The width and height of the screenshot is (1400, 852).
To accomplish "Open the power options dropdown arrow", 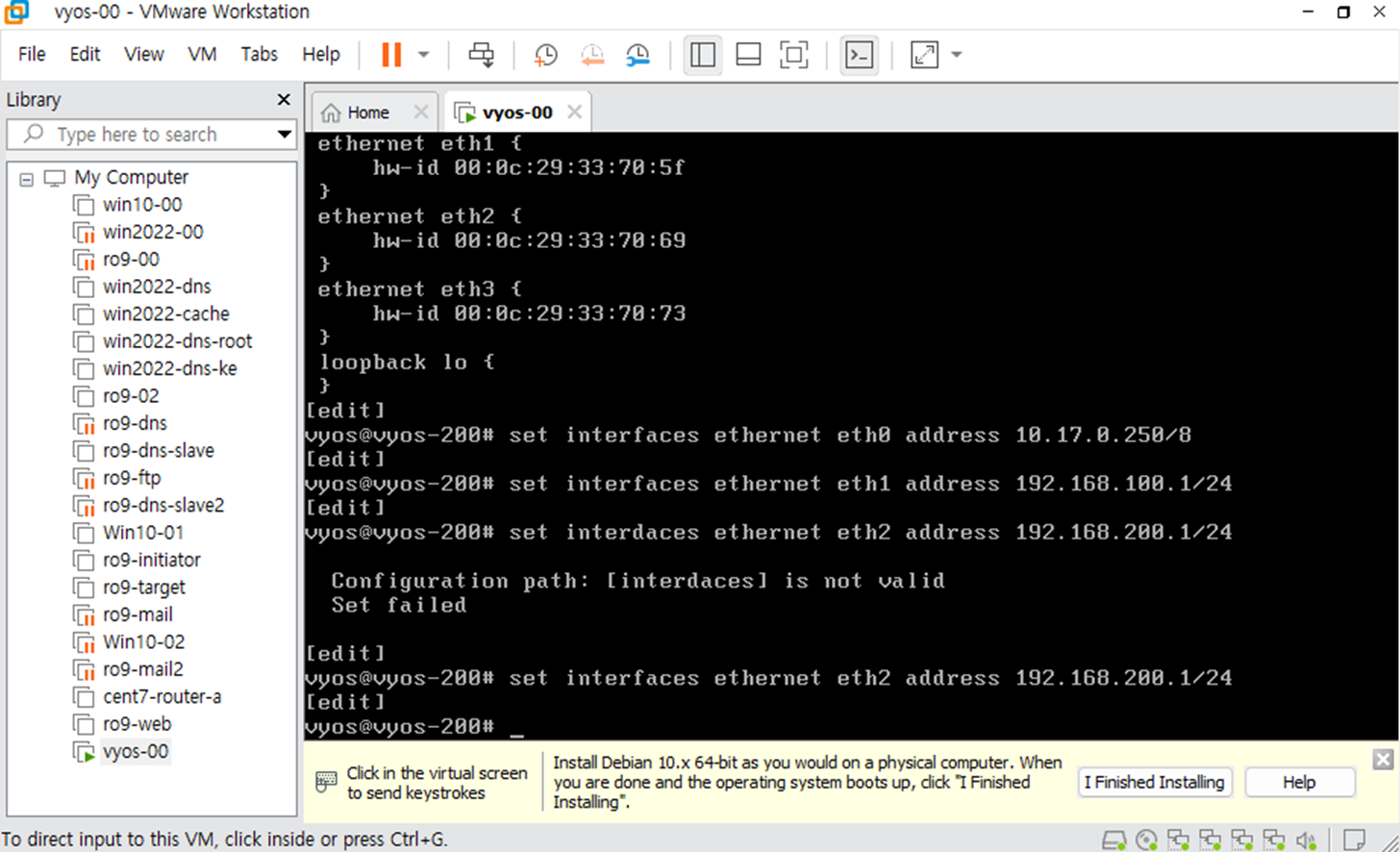I will 423,55.
